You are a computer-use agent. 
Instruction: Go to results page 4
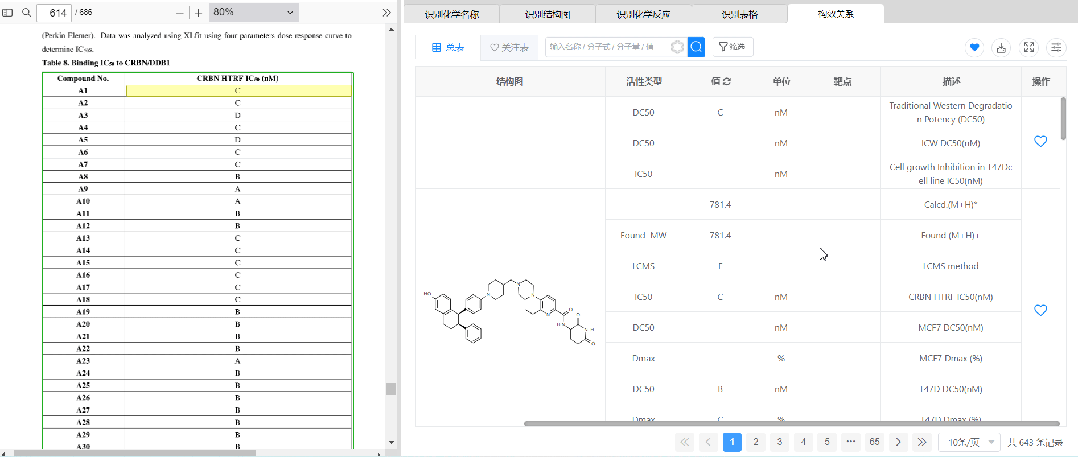click(803, 442)
